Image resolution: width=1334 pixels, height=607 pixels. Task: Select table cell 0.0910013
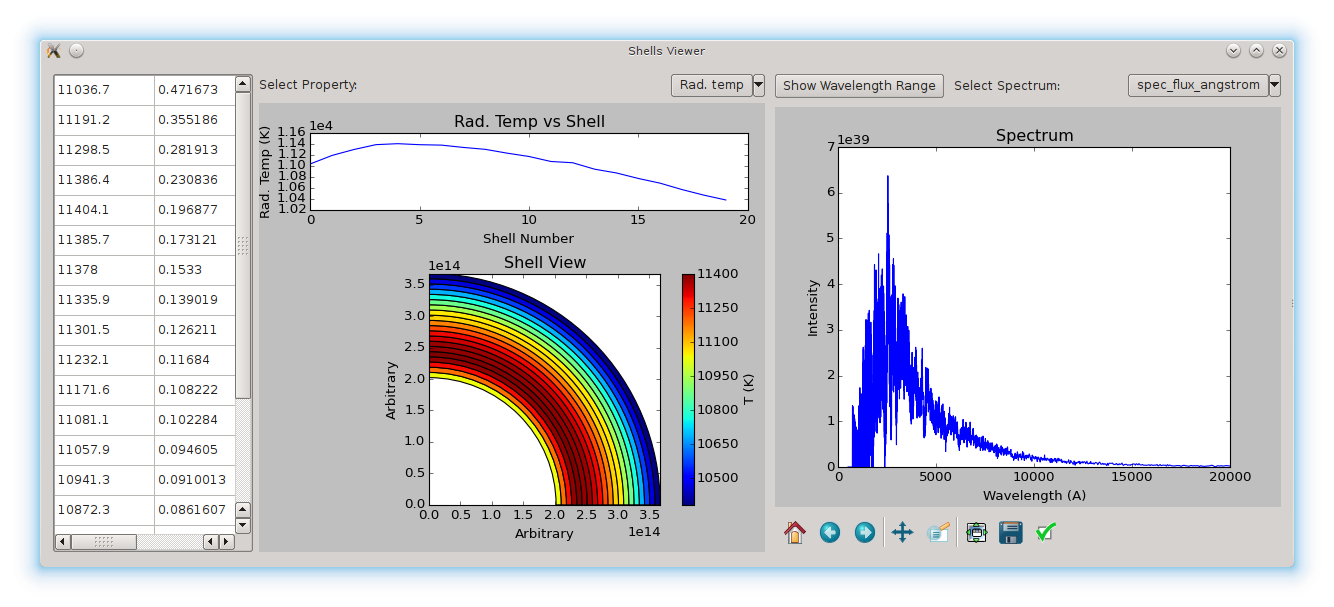click(195, 480)
